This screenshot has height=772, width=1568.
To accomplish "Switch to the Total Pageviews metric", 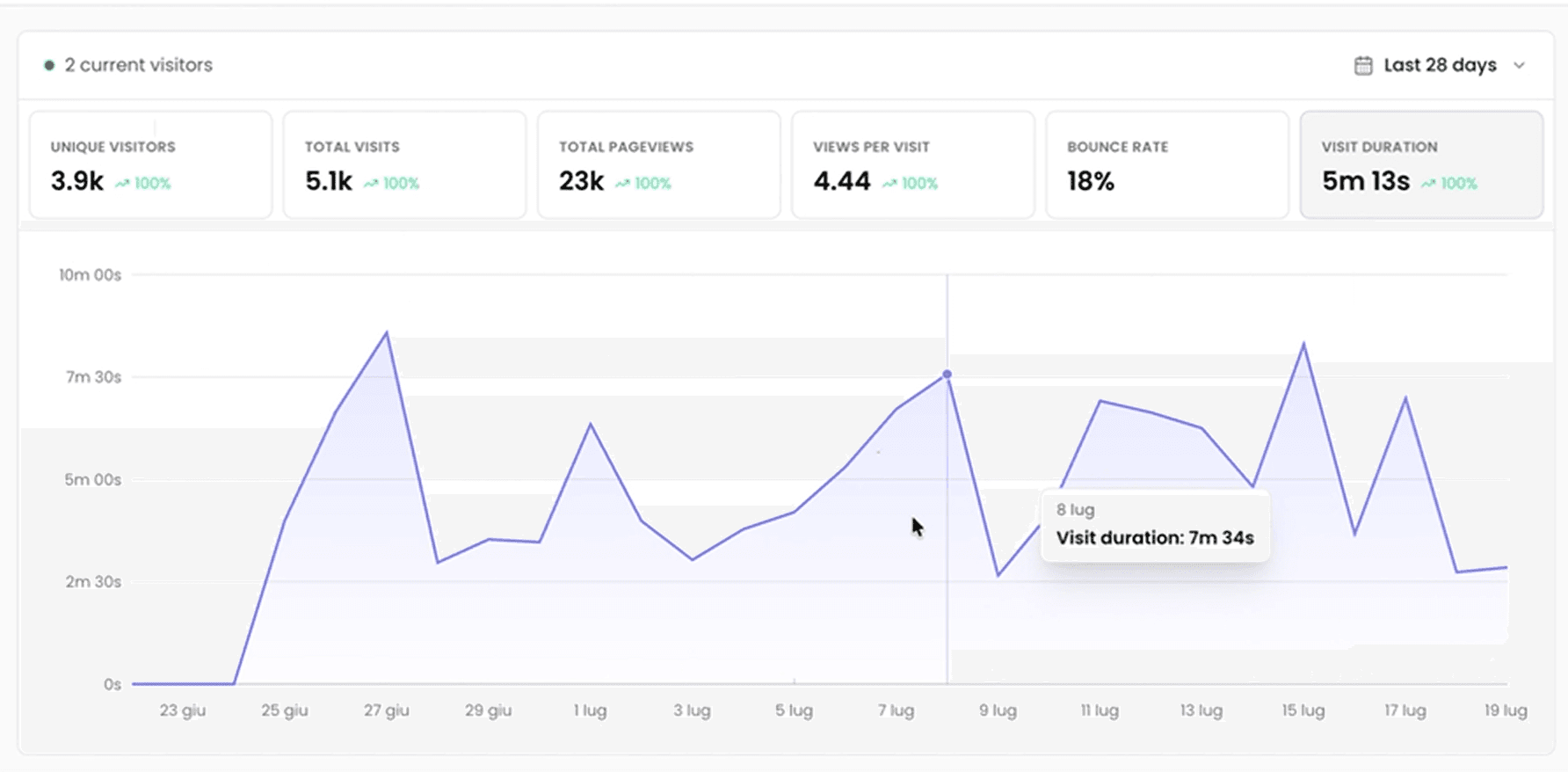I will pyautogui.click(x=658, y=164).
